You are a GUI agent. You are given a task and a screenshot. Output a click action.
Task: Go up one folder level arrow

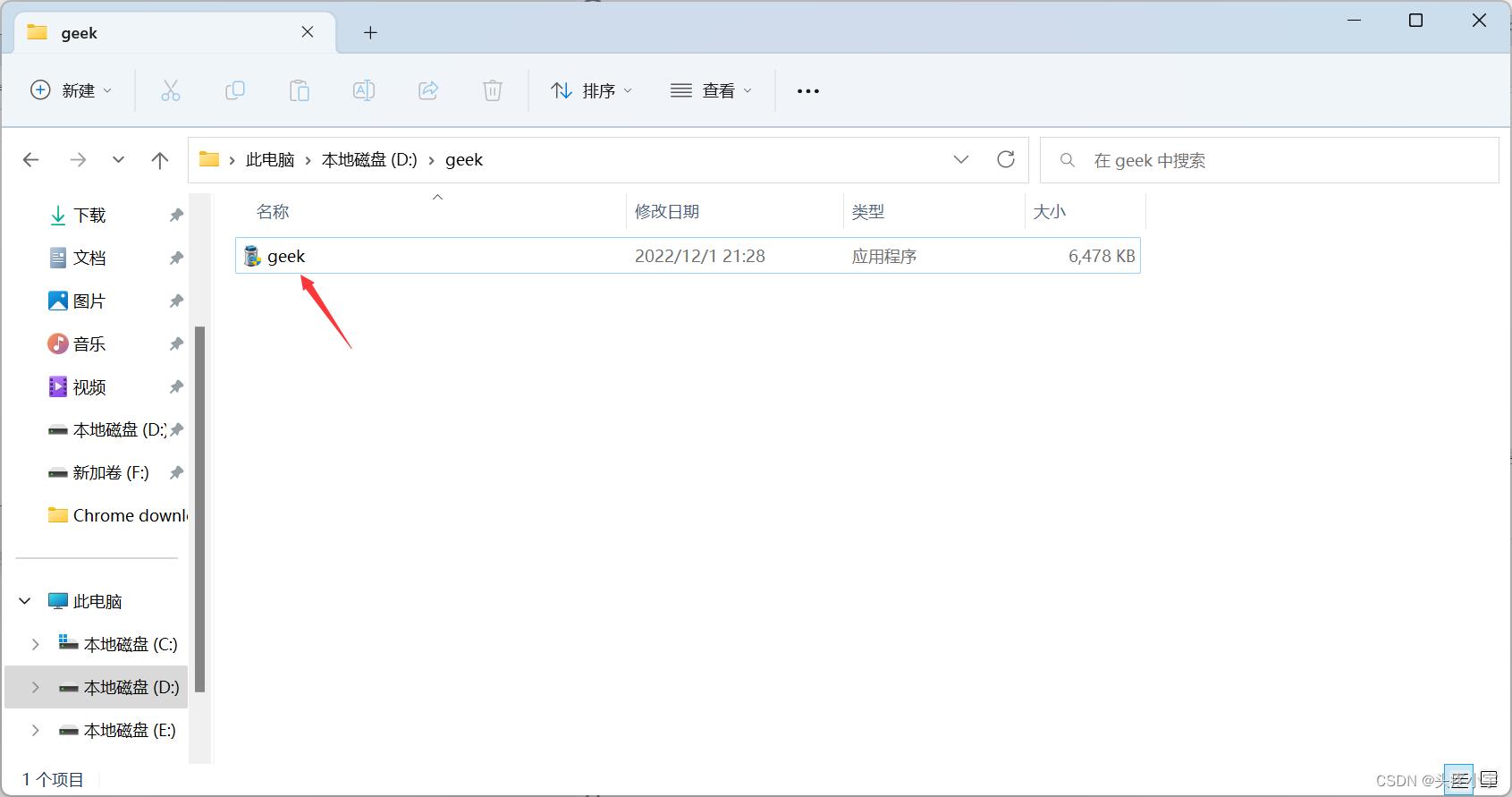pos(160,160)
